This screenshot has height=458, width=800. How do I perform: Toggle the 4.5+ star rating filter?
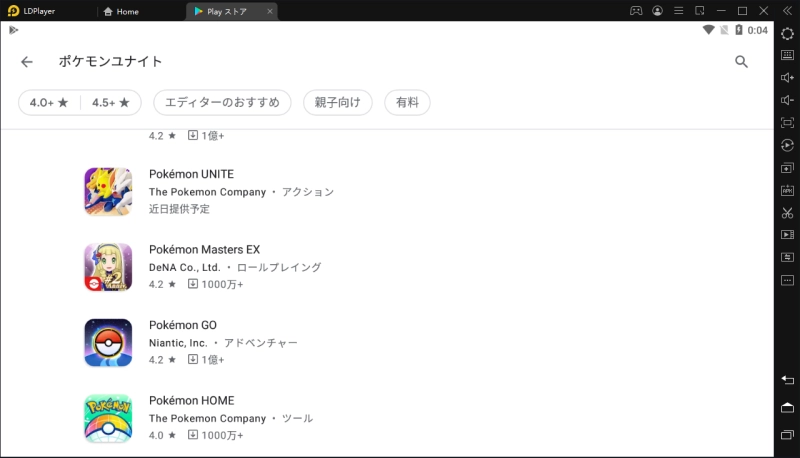tap(111, 102)
